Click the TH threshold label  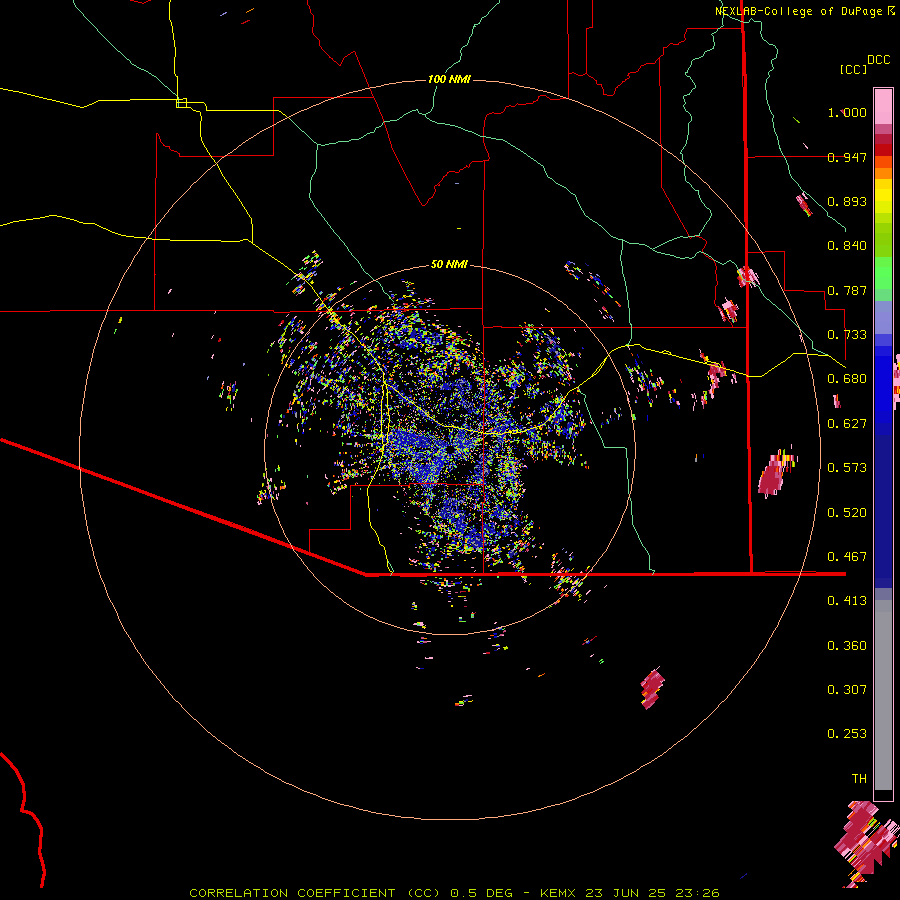[x=859, y=779]
